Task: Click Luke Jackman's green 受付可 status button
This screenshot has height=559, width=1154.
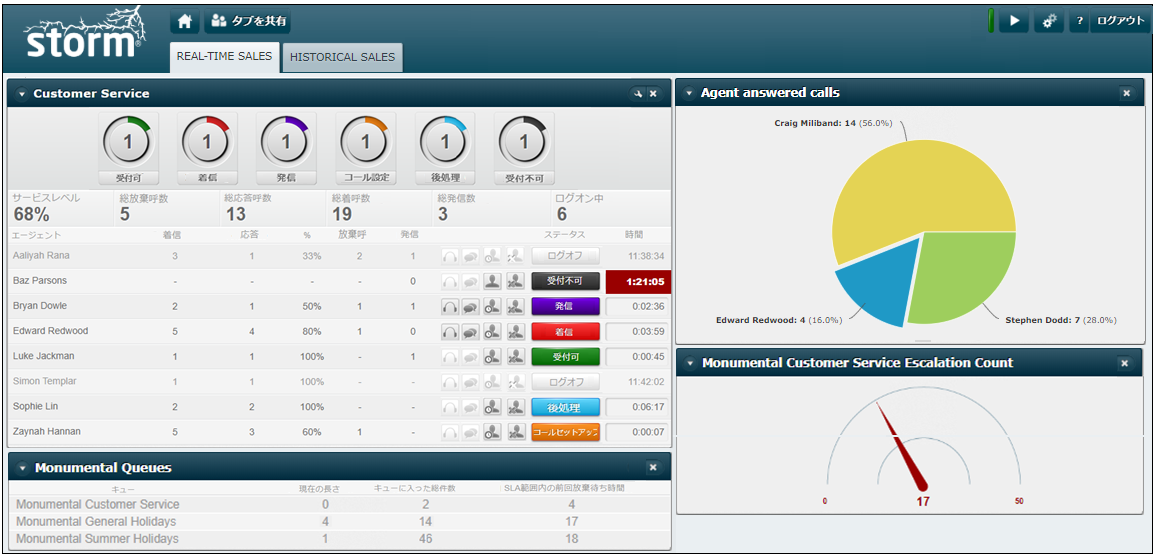Action: point(565,357)
